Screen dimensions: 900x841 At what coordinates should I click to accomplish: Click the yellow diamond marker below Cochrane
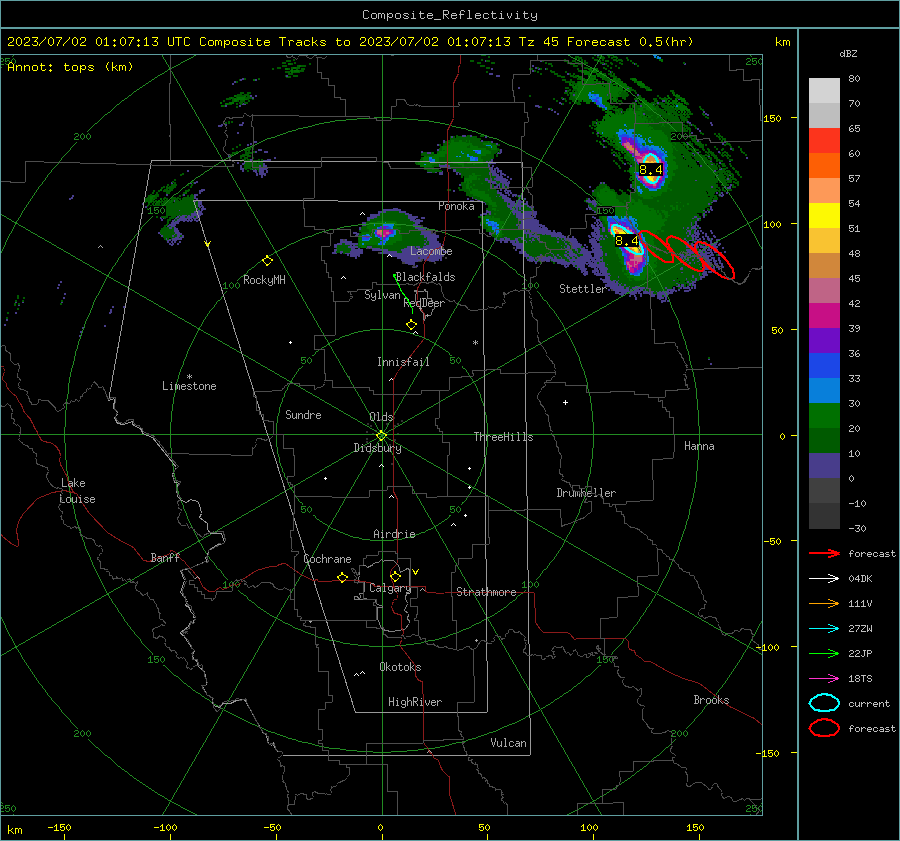(x=342, y=577)
